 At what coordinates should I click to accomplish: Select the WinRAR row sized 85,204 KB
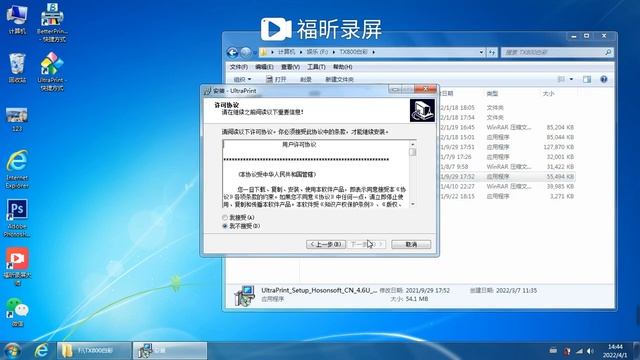pyautogui.click(x=508, y=127)
